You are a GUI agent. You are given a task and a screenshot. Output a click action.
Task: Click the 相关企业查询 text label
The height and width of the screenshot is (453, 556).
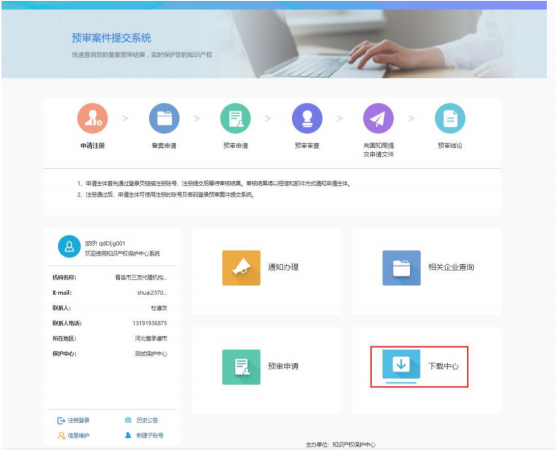[451, 267]
